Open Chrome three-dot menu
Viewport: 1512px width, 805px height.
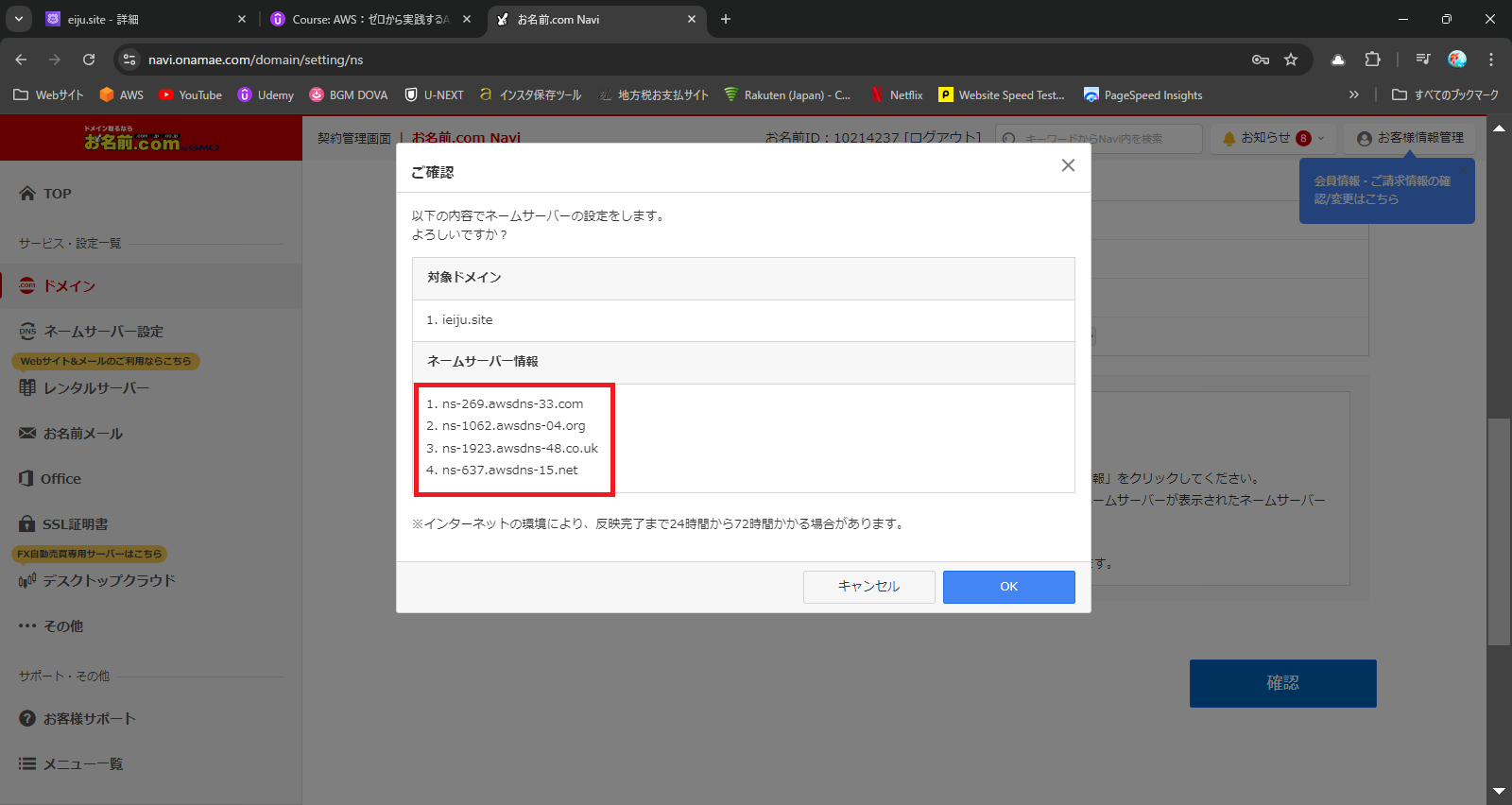[x=1491, y=60]
